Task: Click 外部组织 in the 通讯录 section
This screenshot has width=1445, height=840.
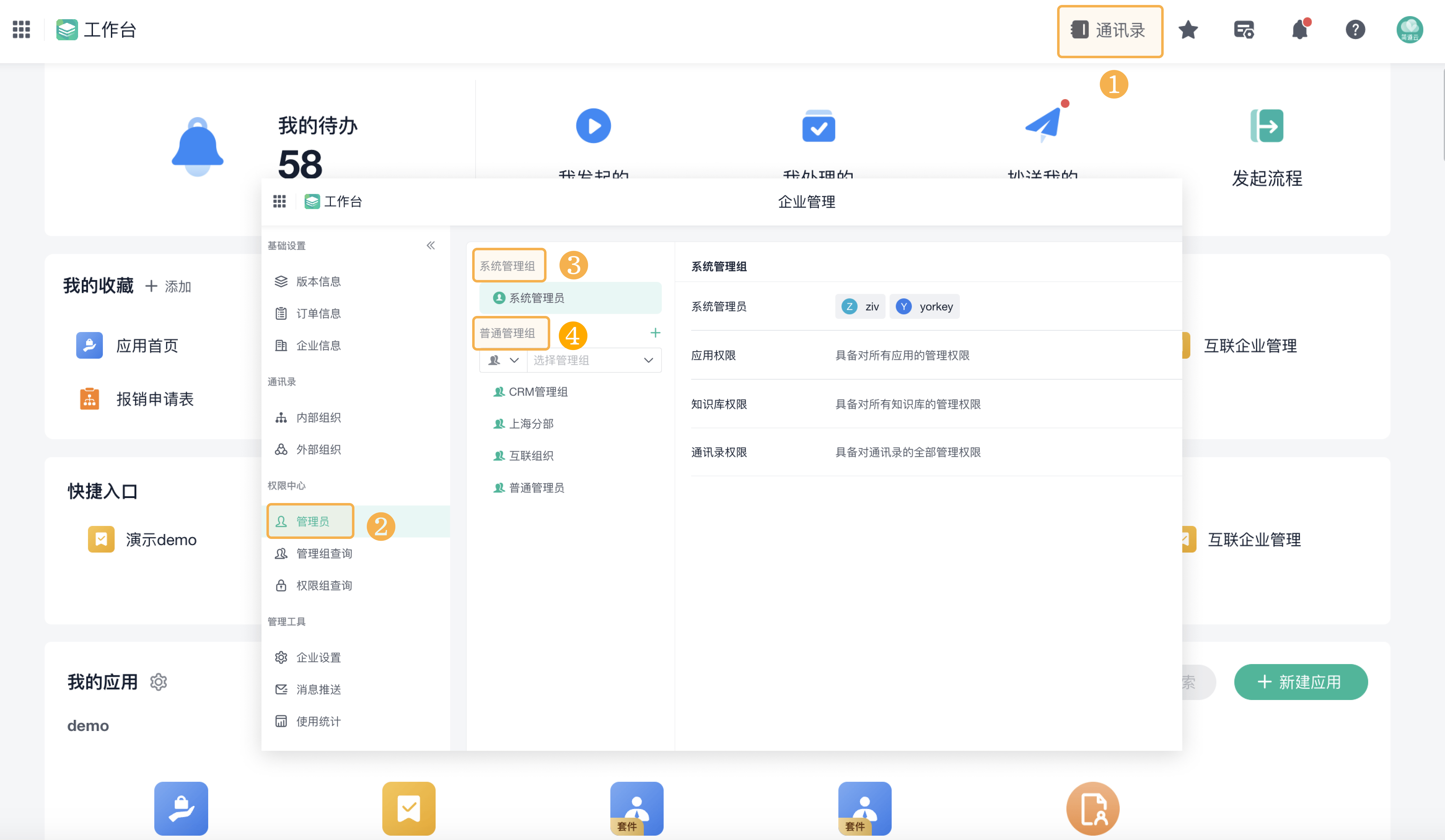Action: click(318, 449)
